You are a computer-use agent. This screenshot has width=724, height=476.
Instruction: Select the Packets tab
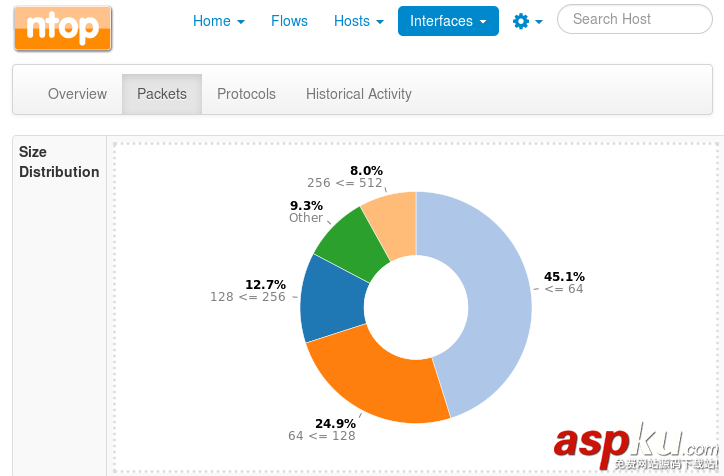[x=162, y=94]
